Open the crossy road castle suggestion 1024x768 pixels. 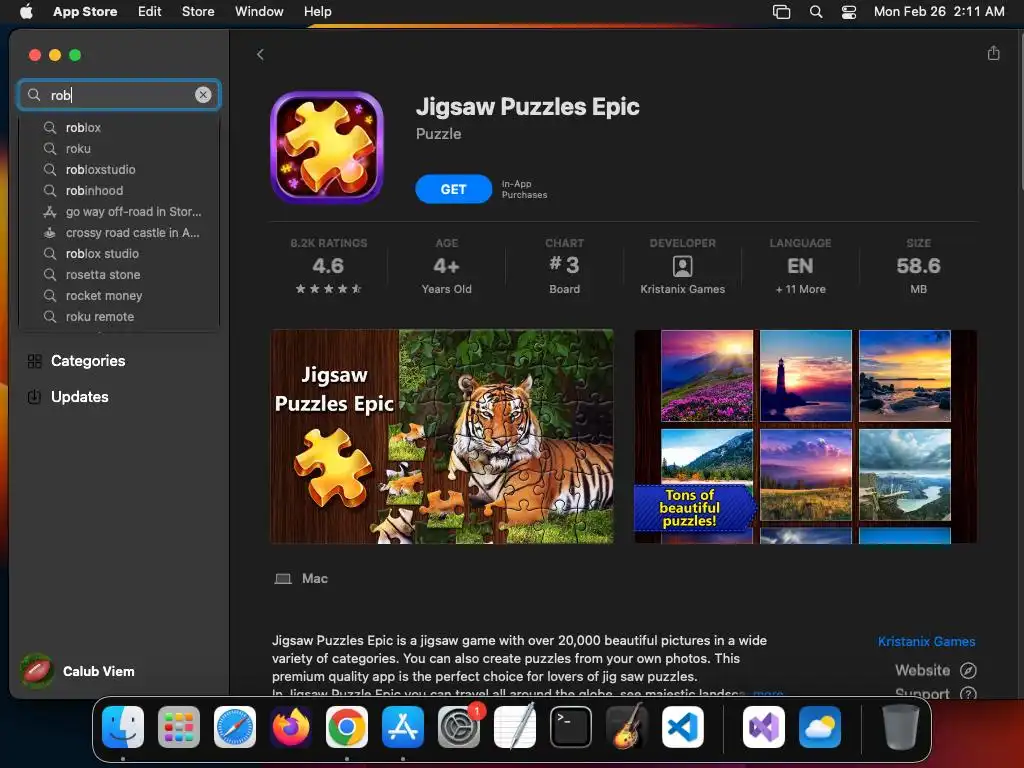coord(119,232)
